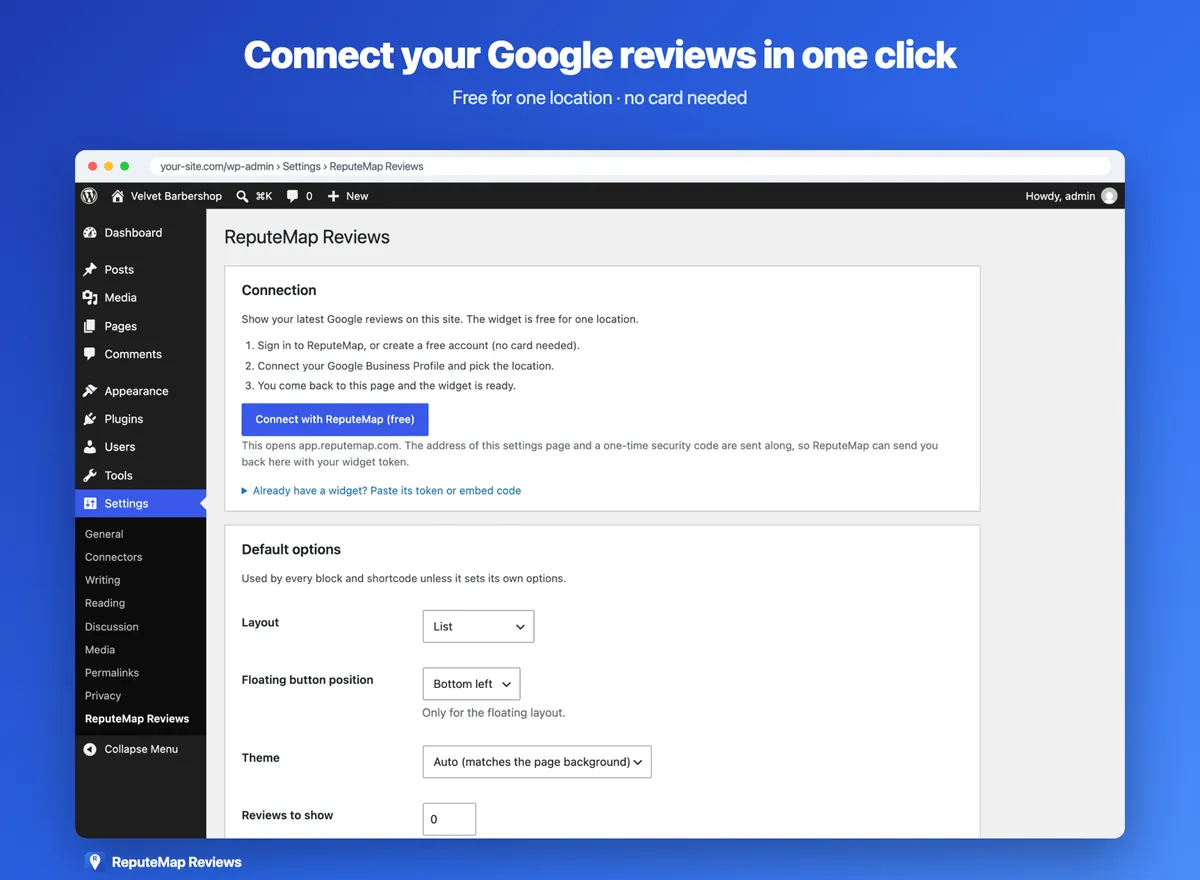This screenshot has height=880, width=1200.
Task: Click the Posts pushpin icon
Action: [x=90, y=270]
